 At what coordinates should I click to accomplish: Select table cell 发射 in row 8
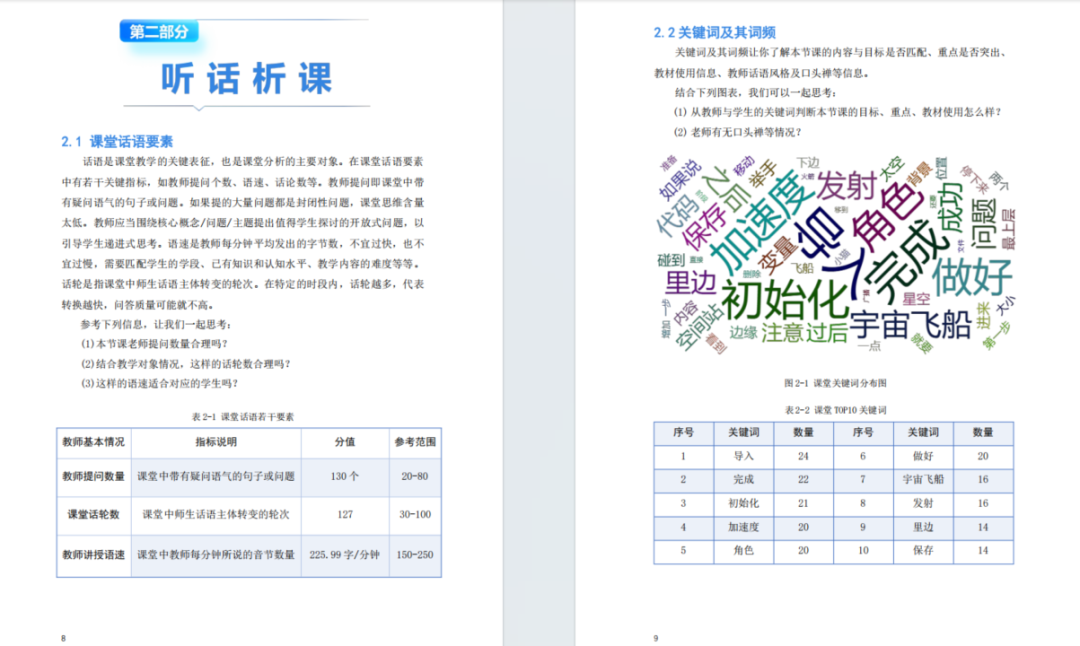(x=923, y=503)
